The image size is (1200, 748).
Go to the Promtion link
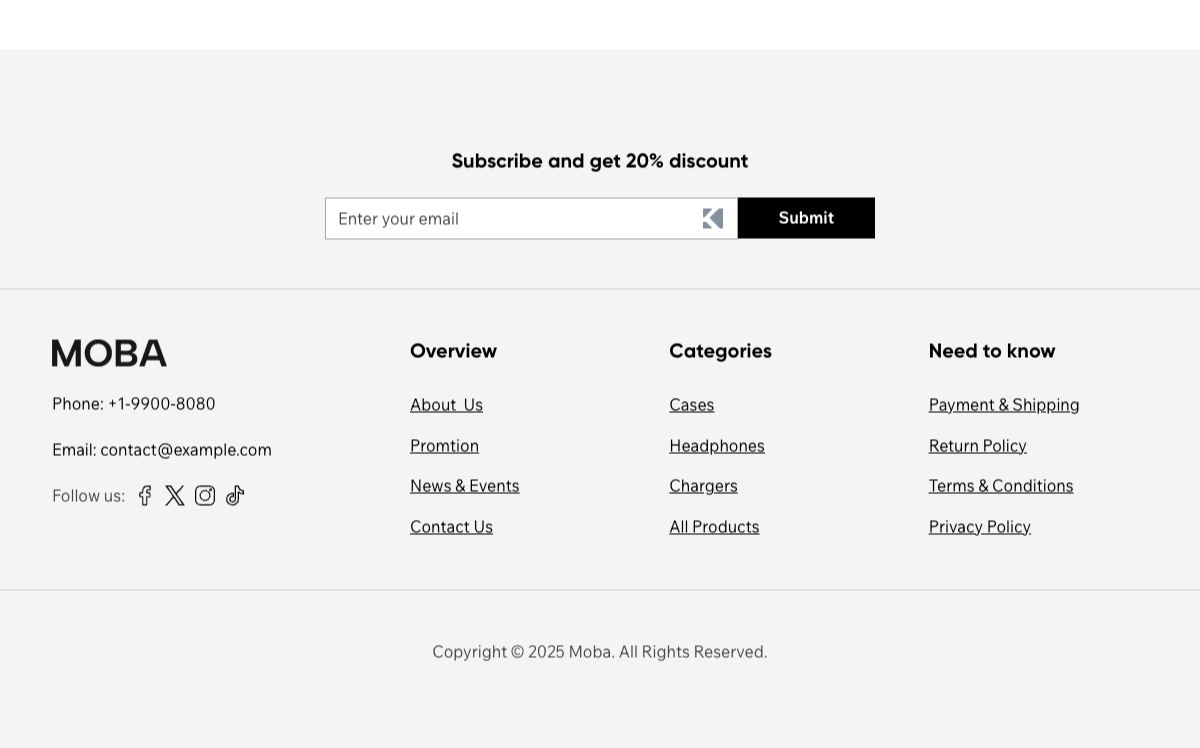pyautogui.click(x=444, y=445)
